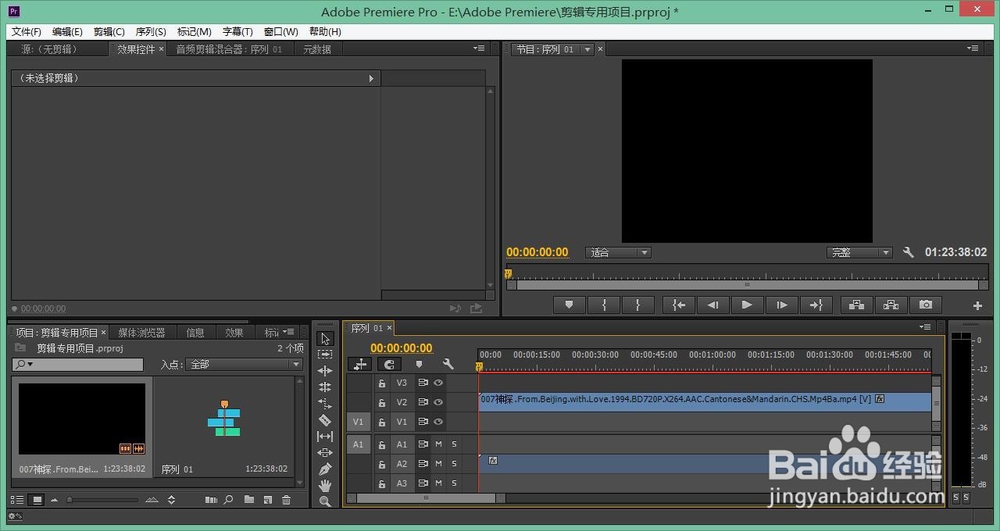Go to Out point

coord(816,305)
